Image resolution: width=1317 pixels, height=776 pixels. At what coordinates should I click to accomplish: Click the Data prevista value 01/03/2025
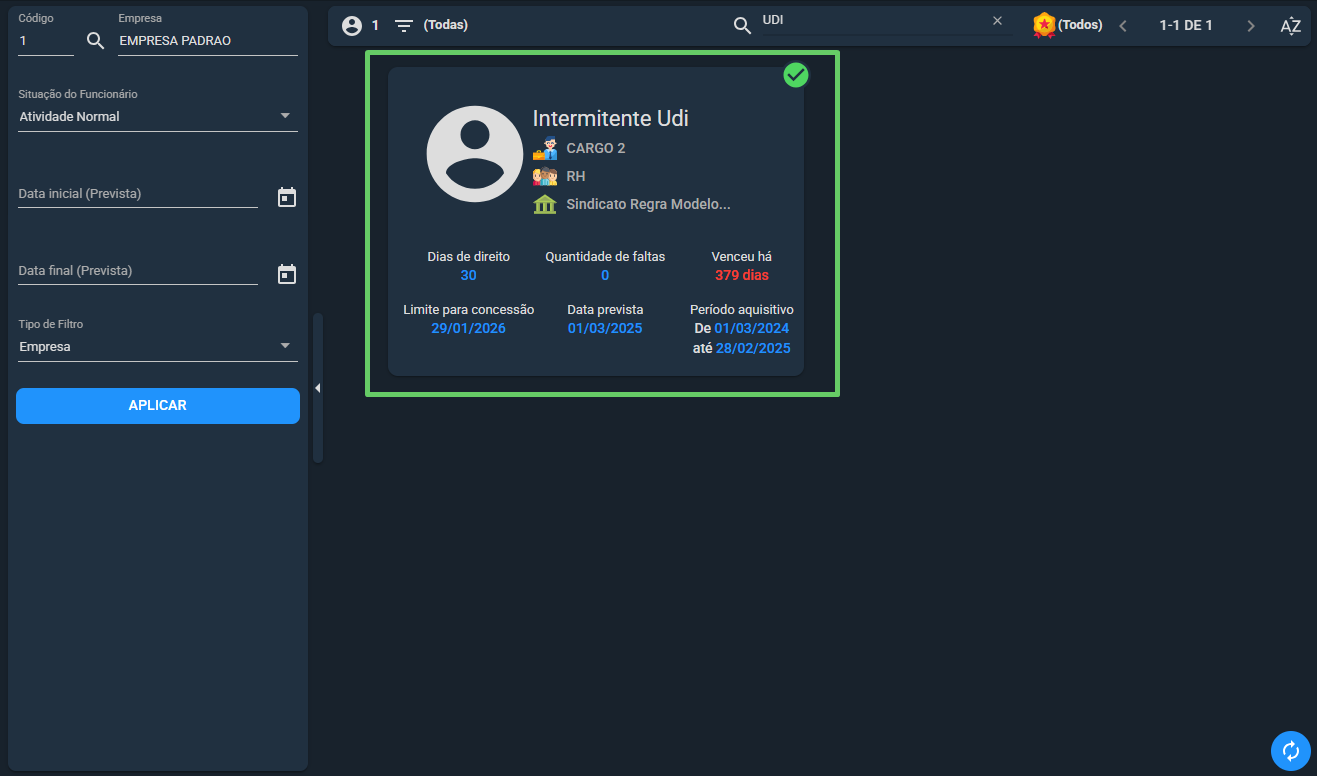click(605, 328)
